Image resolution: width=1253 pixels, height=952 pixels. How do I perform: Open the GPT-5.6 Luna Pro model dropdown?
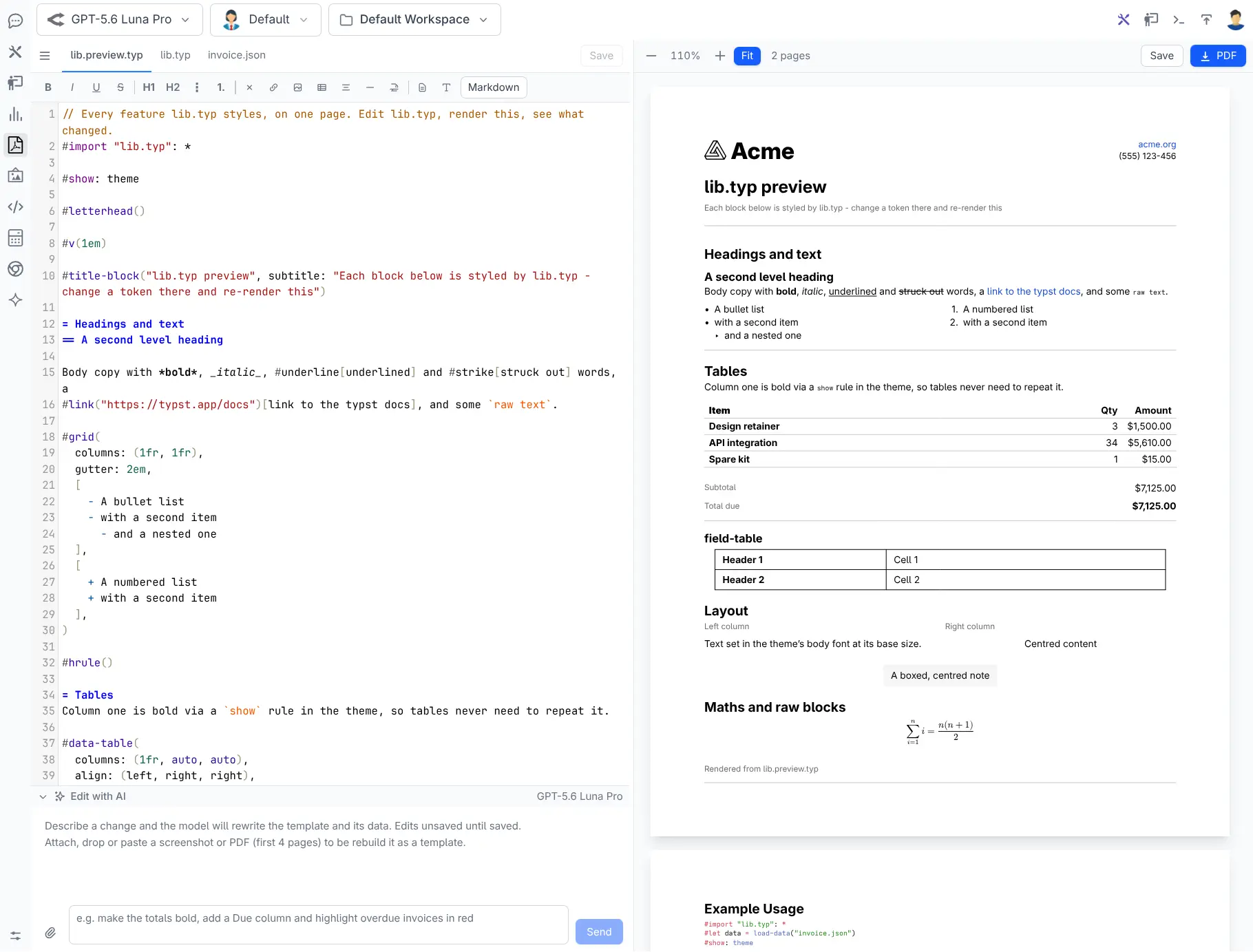(120, 19)
